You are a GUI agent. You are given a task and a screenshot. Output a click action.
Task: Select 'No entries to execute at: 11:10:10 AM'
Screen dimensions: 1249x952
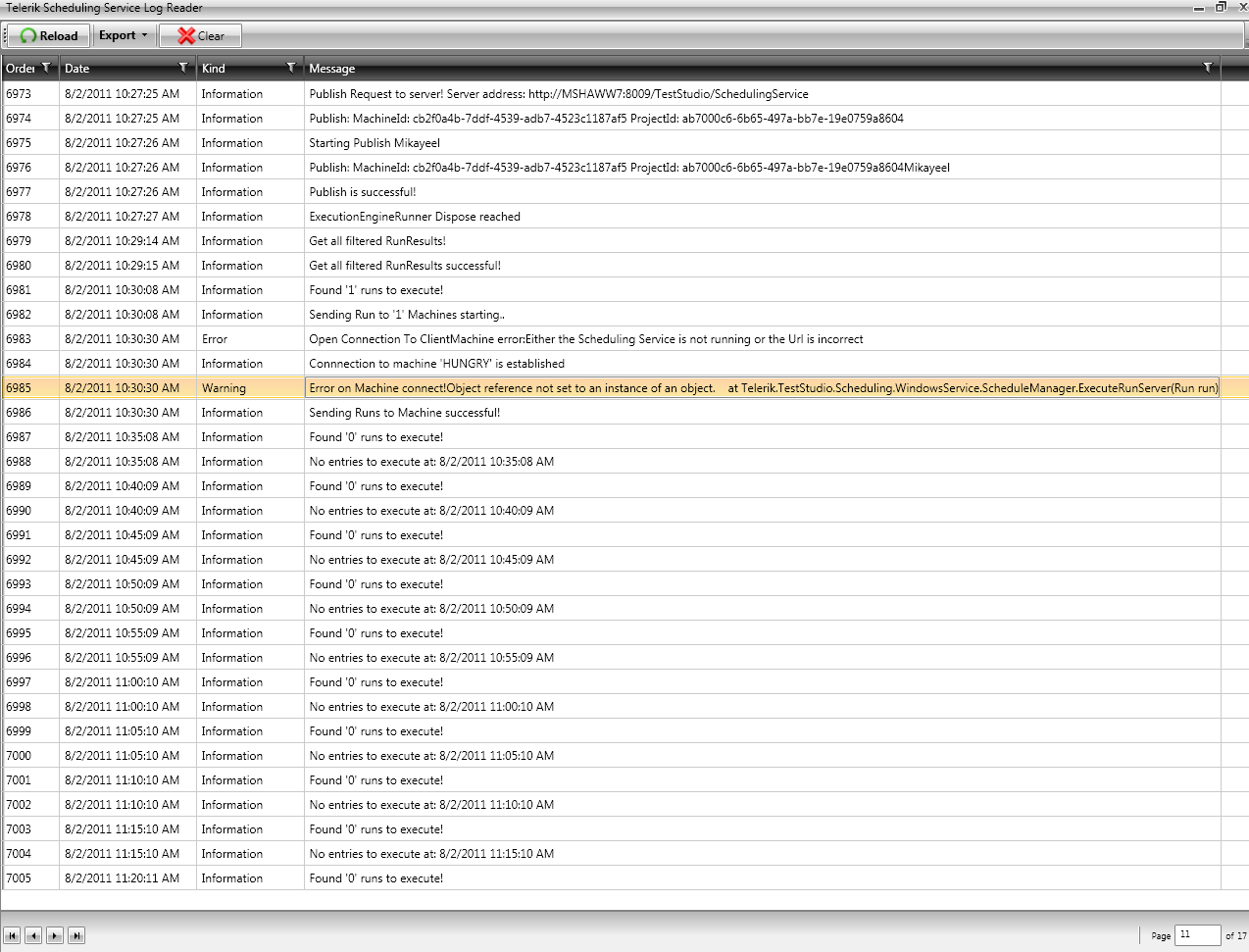tap(431, 805)
